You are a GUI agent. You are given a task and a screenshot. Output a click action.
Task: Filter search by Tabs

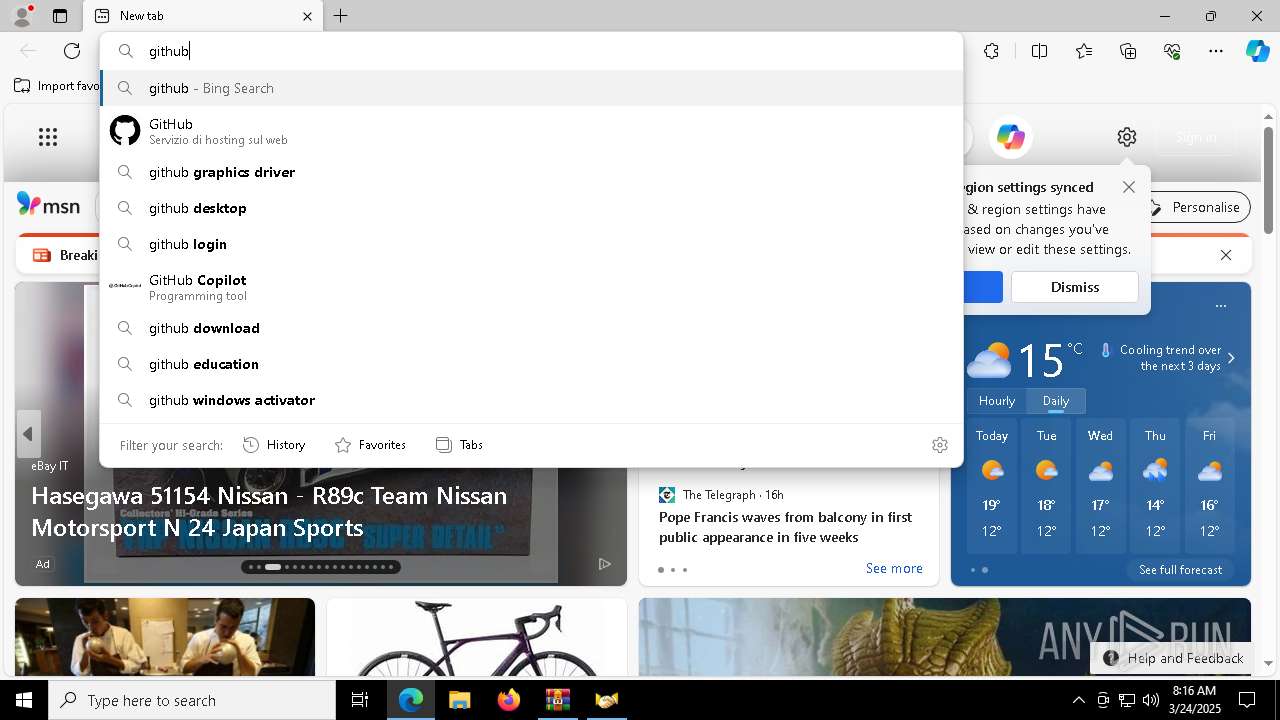coord(459,445)
